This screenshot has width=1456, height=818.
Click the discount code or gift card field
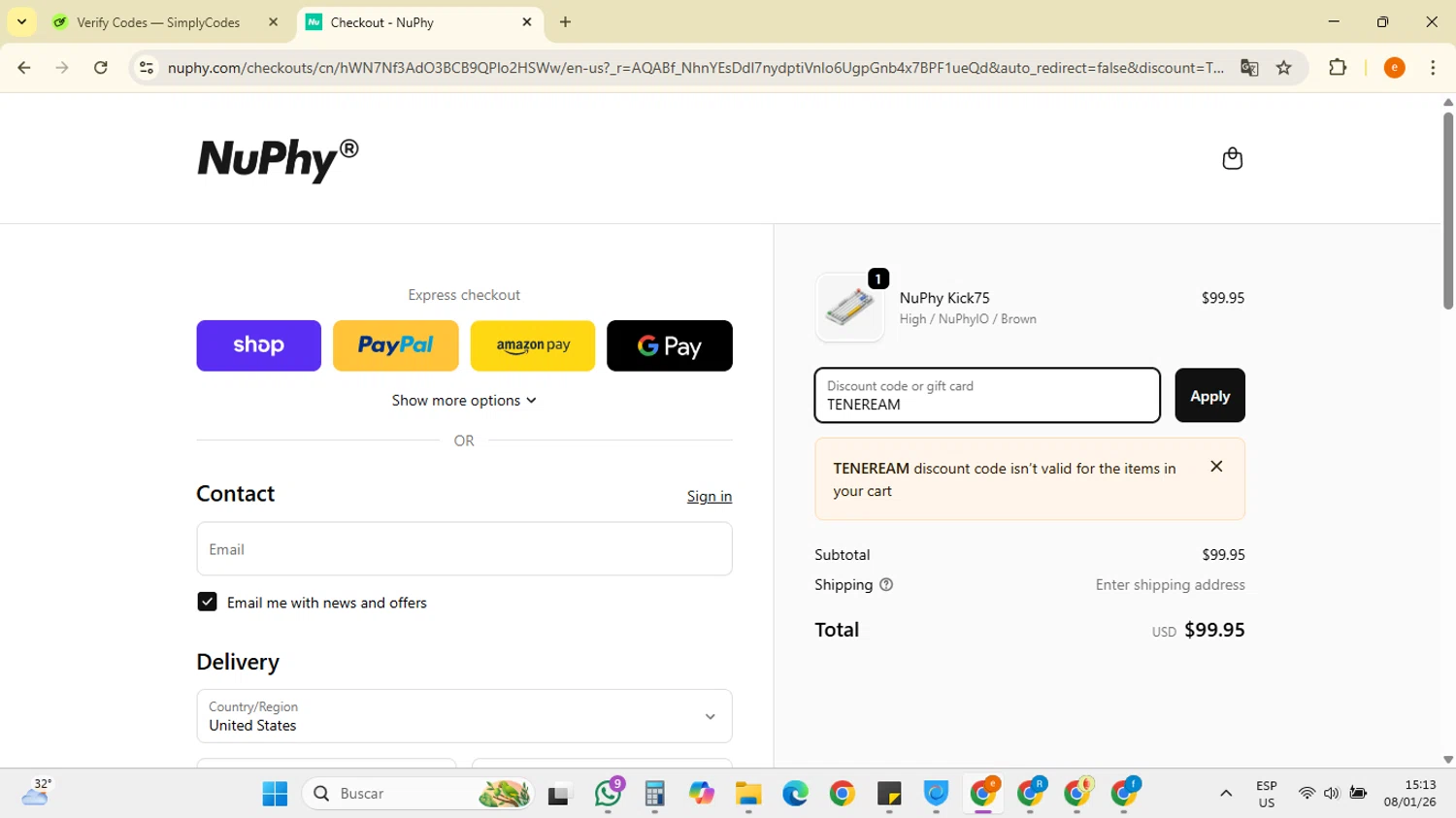(987, 395)
